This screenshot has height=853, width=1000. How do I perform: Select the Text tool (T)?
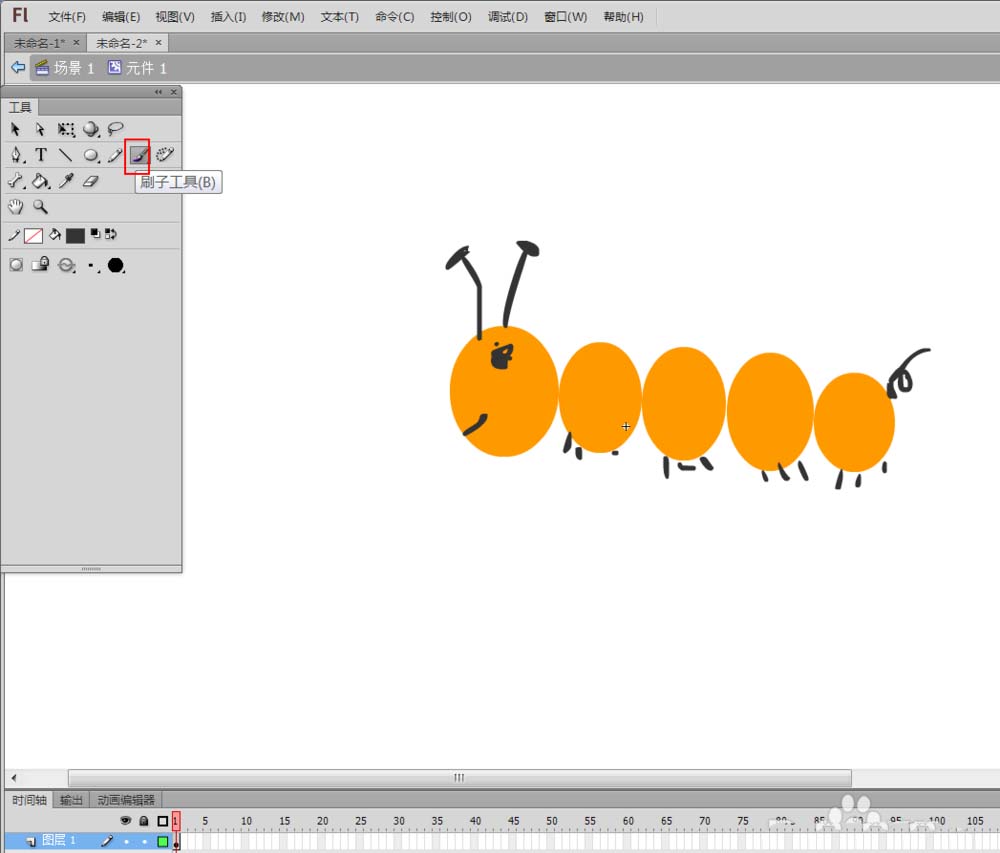[41, 155]
